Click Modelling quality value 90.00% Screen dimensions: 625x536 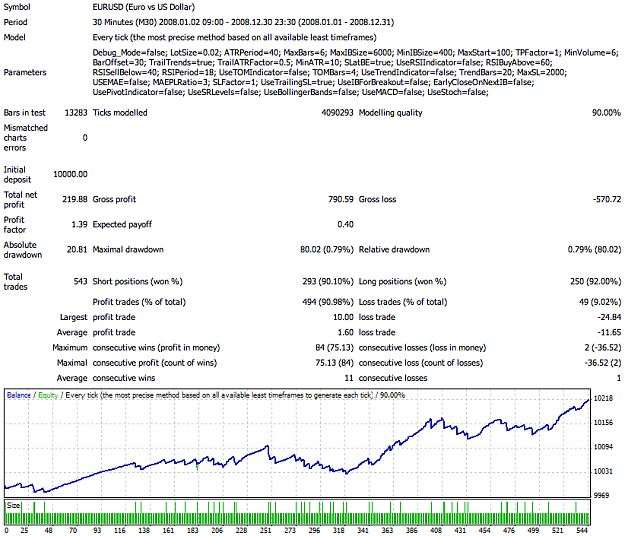tap(606, 113)
